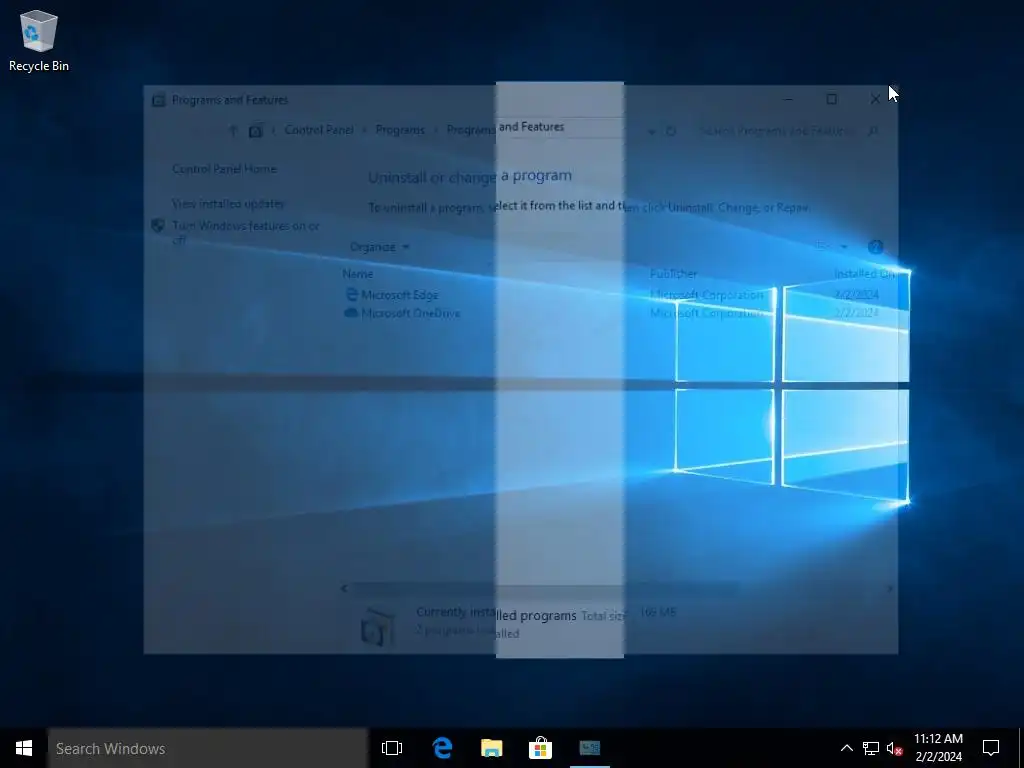Click the Programs breadcrumb segment
Screen dimensions: 1024x768
(x=400, y=130)
